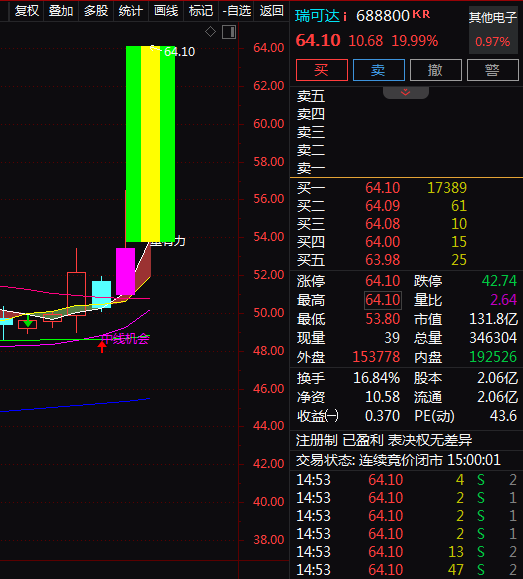The image size is (523, 579).
Task: Select the 画线 drawing tool
Action: pyautogui.click(x=166, y=11)
